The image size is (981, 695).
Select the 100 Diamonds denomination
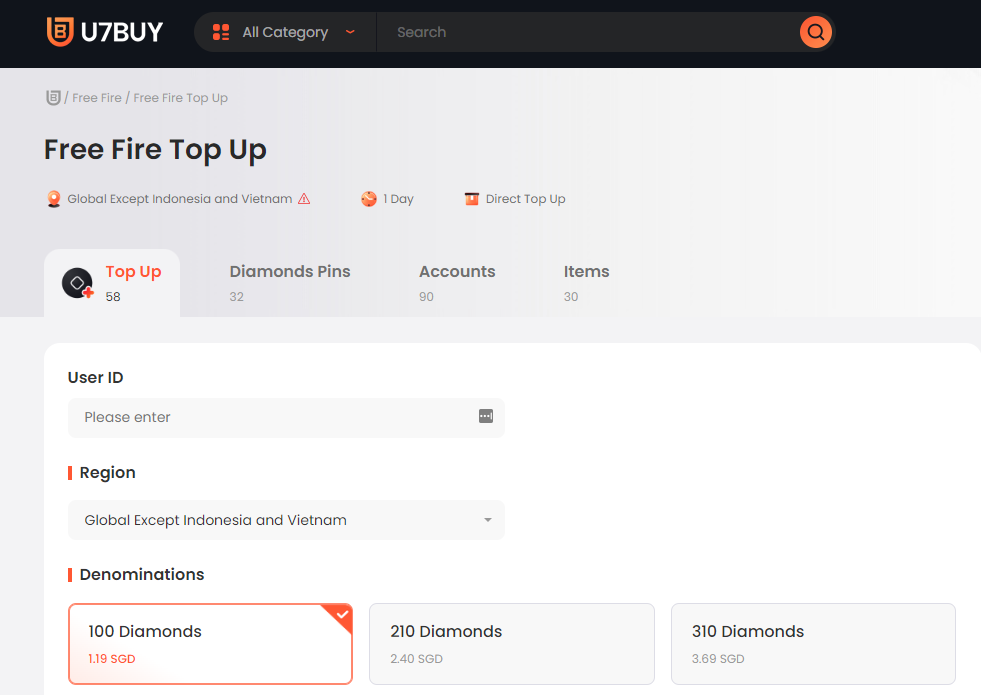point(210,644)
